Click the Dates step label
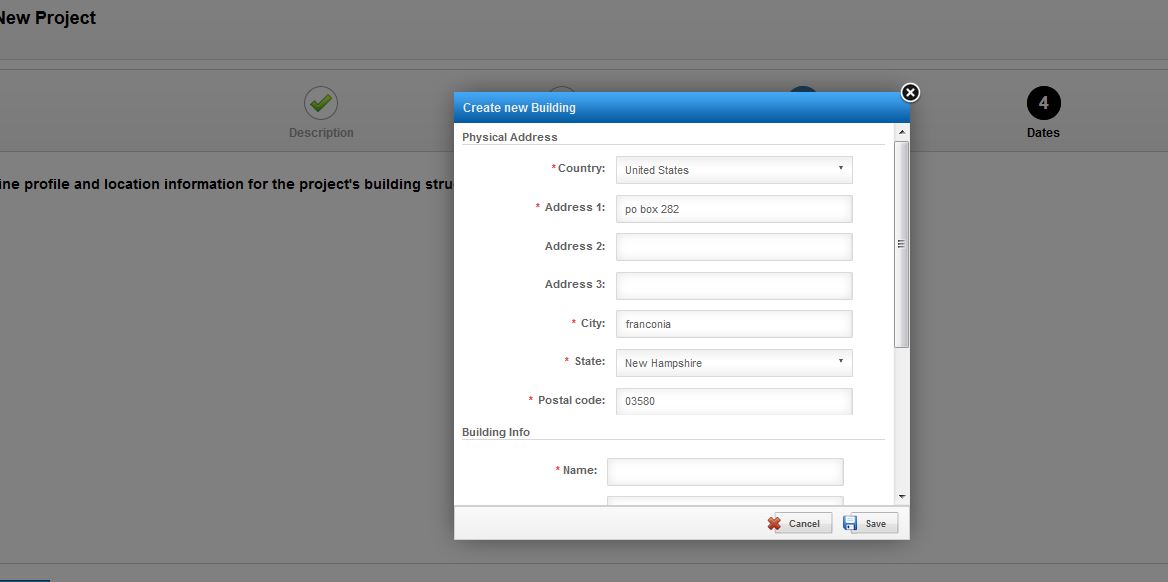This screenshot has width=1168, height=582. pos(1043,133)
